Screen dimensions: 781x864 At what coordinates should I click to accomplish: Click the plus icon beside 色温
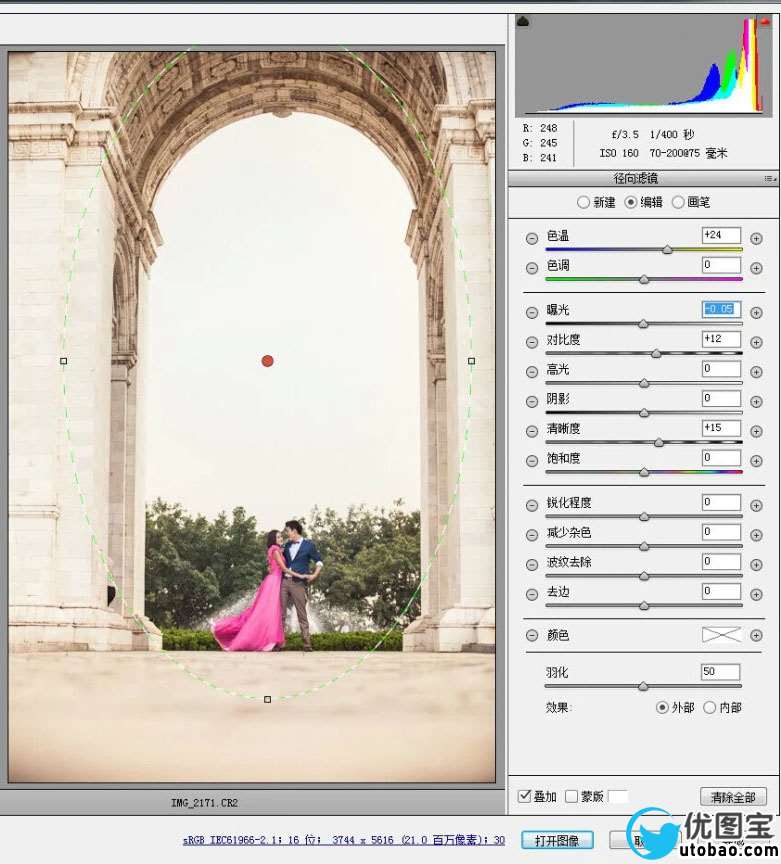(x=756, y=238)
